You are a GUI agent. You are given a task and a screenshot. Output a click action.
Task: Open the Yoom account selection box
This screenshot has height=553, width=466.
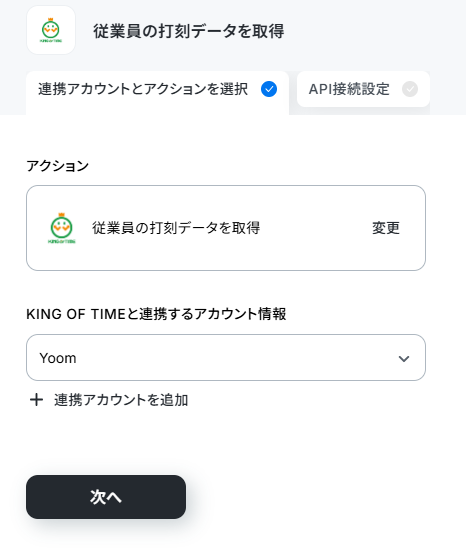coord(226,358)
